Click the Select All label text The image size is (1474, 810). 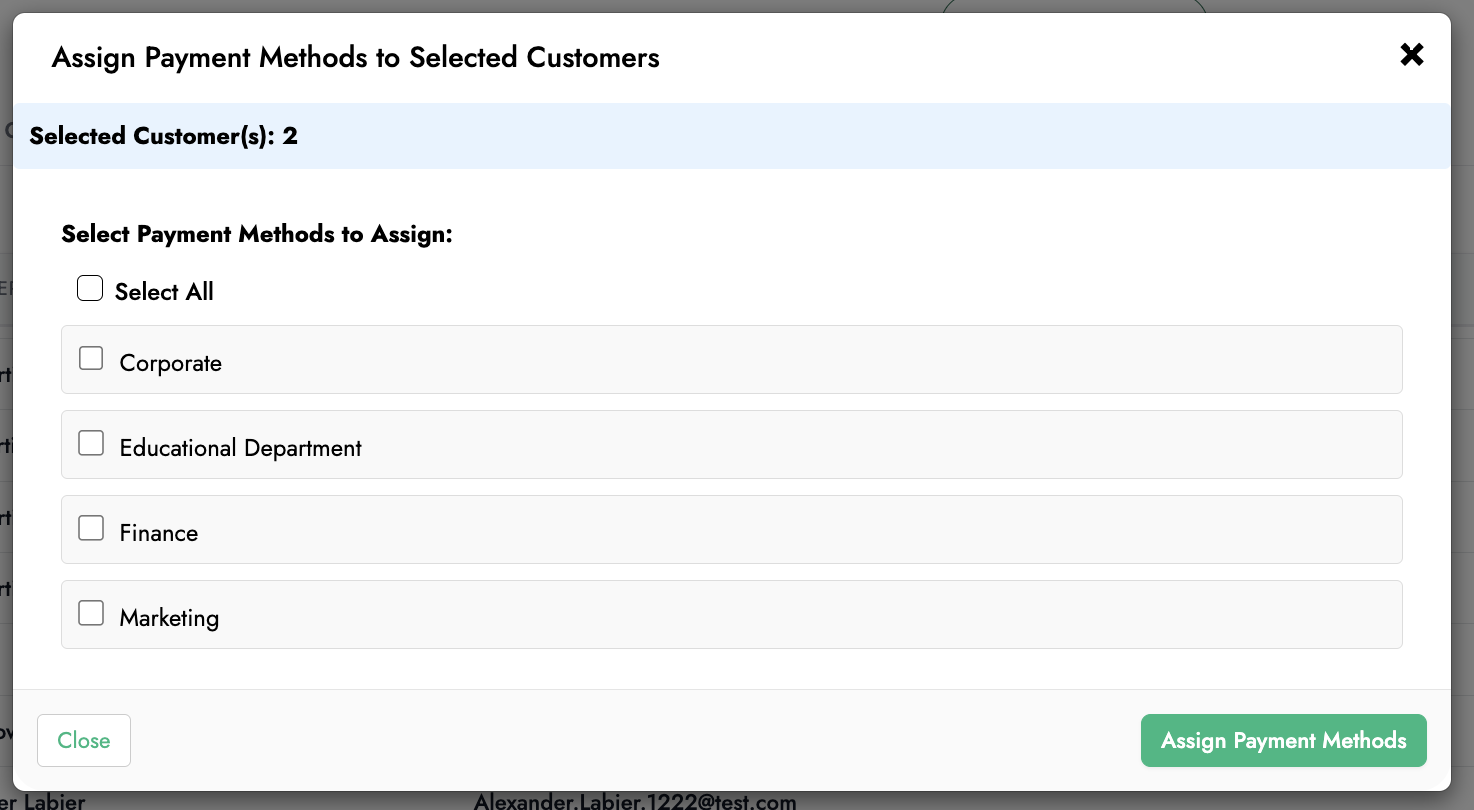tap(164, 292)
